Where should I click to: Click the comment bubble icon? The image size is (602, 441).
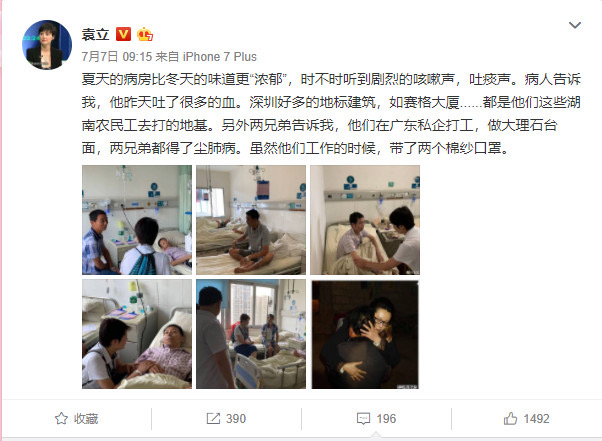coord(363,419)
